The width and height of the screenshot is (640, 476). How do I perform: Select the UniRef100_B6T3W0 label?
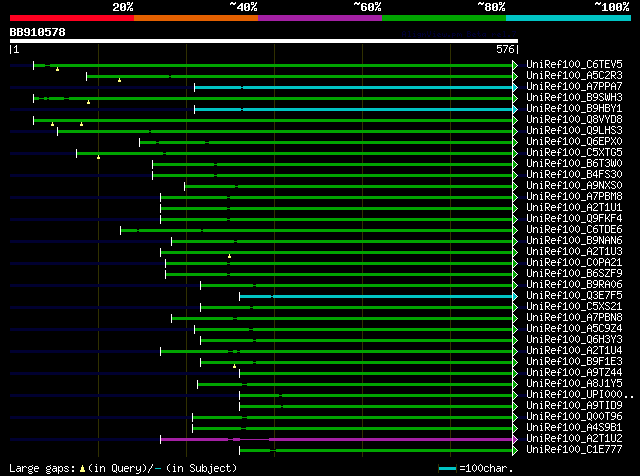(x=574, y=164)
